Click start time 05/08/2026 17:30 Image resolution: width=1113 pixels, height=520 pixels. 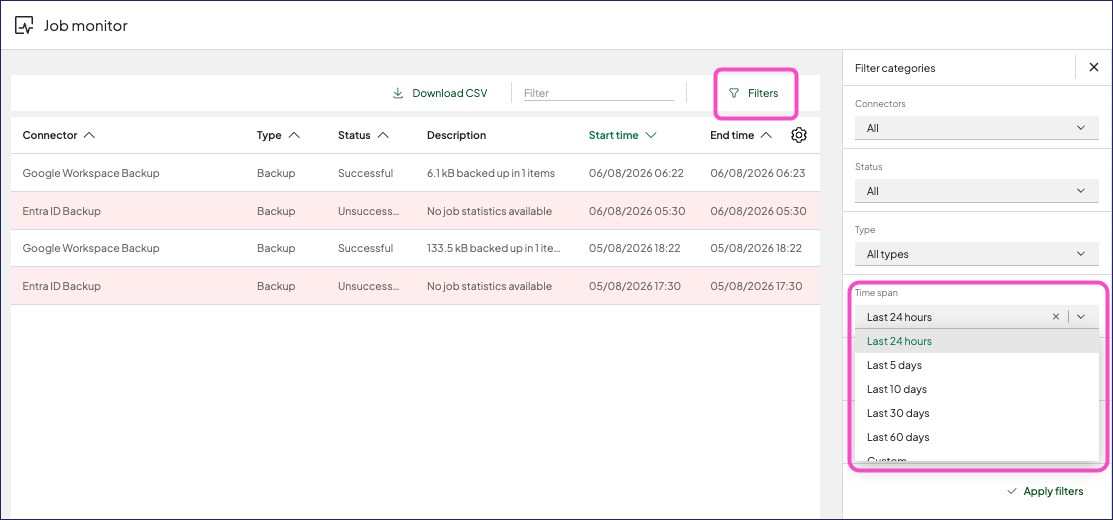[637, 286]
